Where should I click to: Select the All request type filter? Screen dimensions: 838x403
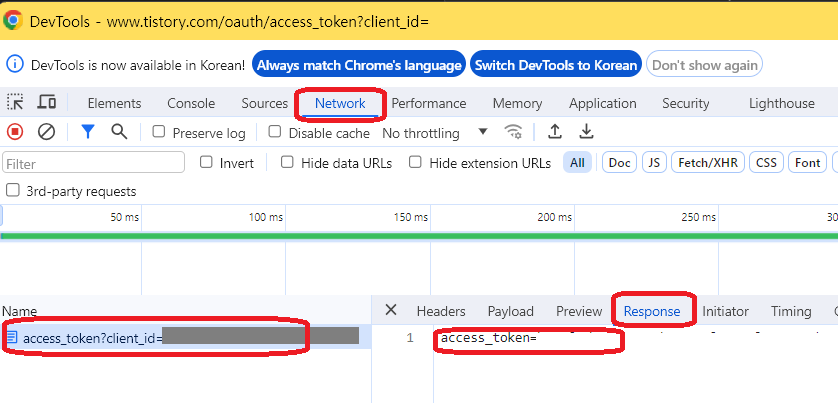pyautogui.click(x=577, y=162)
